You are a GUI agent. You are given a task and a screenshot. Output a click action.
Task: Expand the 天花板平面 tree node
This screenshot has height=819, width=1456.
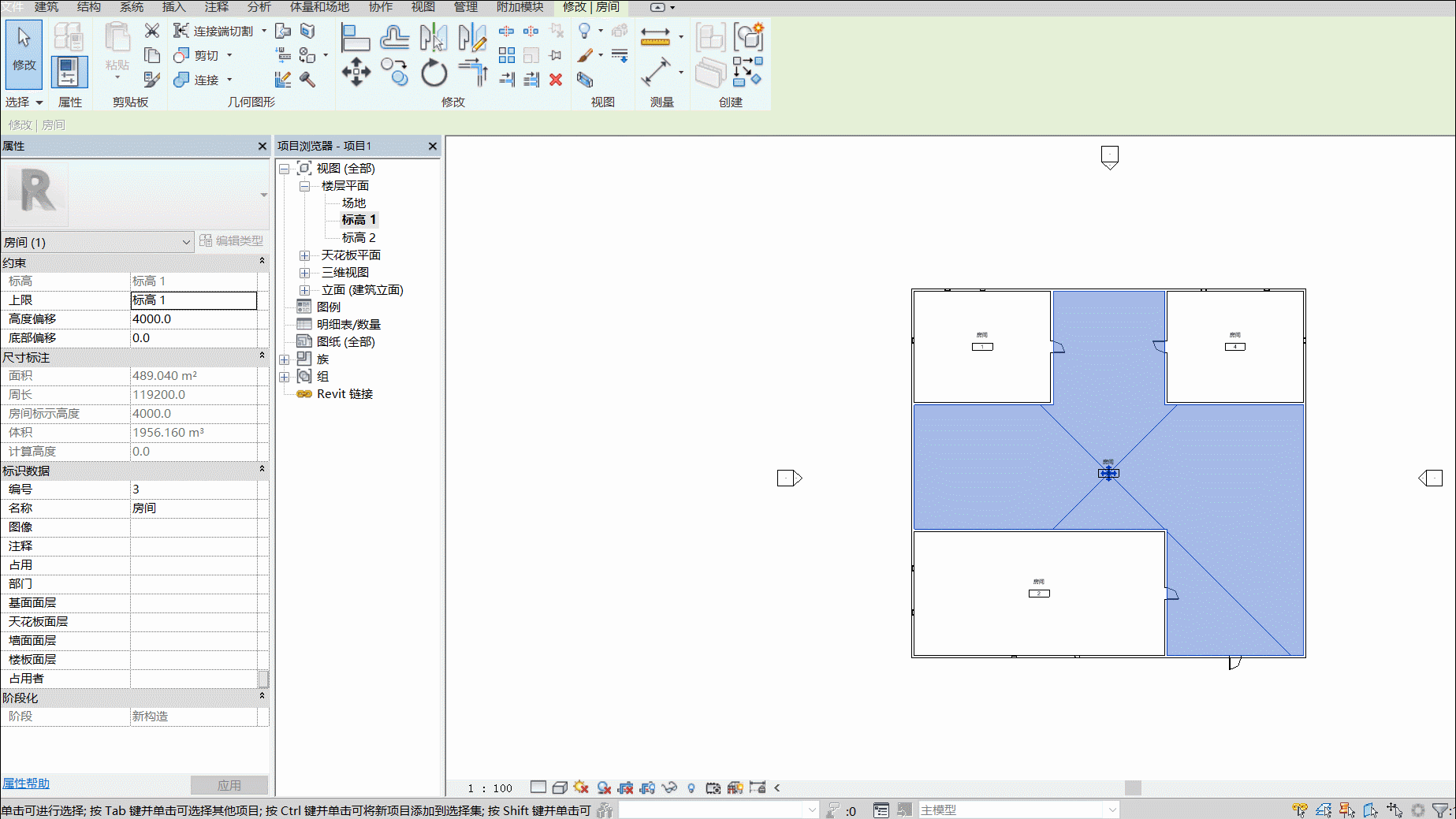[304, 255]
